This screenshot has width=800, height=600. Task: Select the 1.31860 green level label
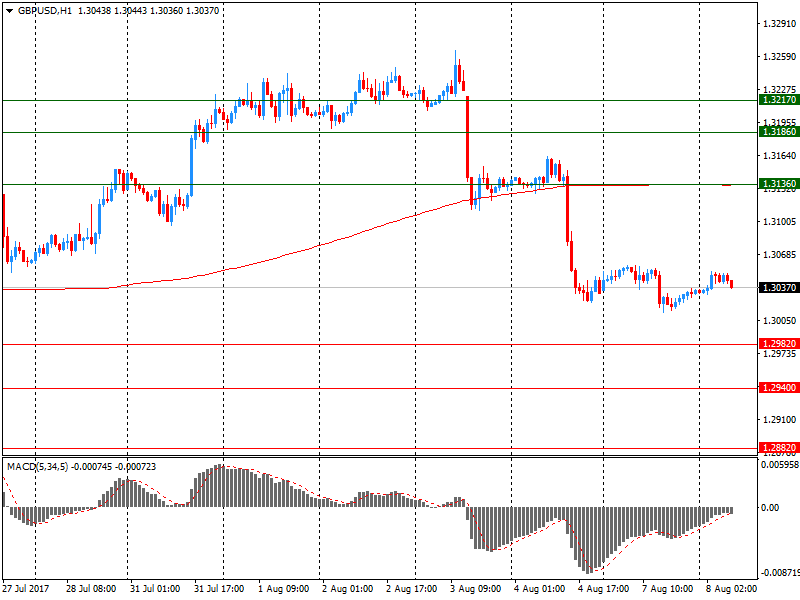tap(779, 132)
